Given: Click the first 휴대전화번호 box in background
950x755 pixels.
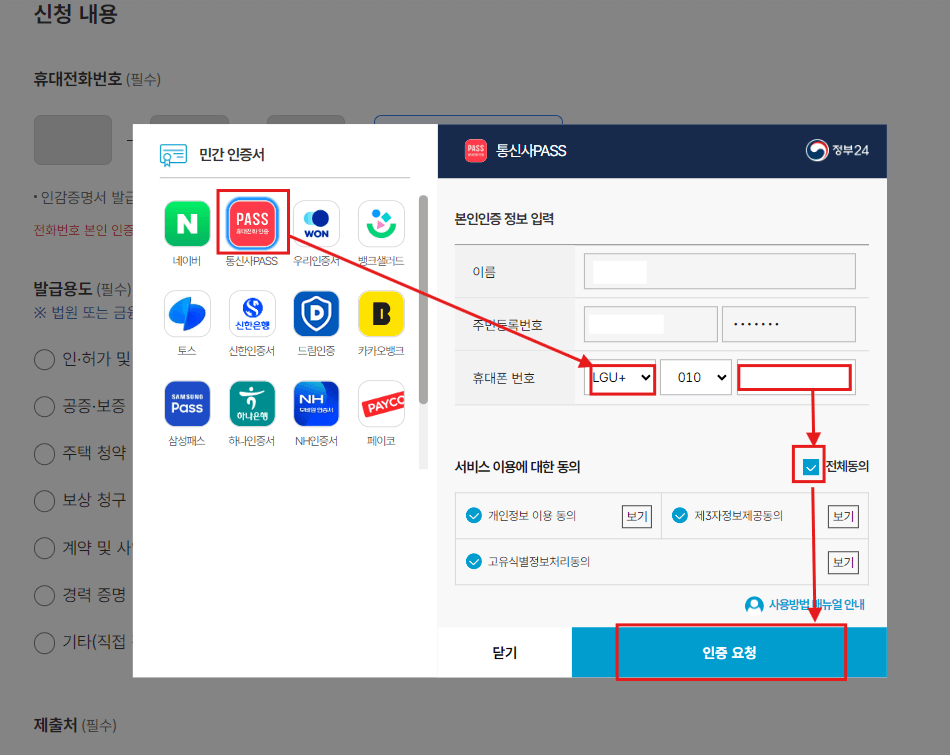Looking at the screenshot, I should (73, 140).
